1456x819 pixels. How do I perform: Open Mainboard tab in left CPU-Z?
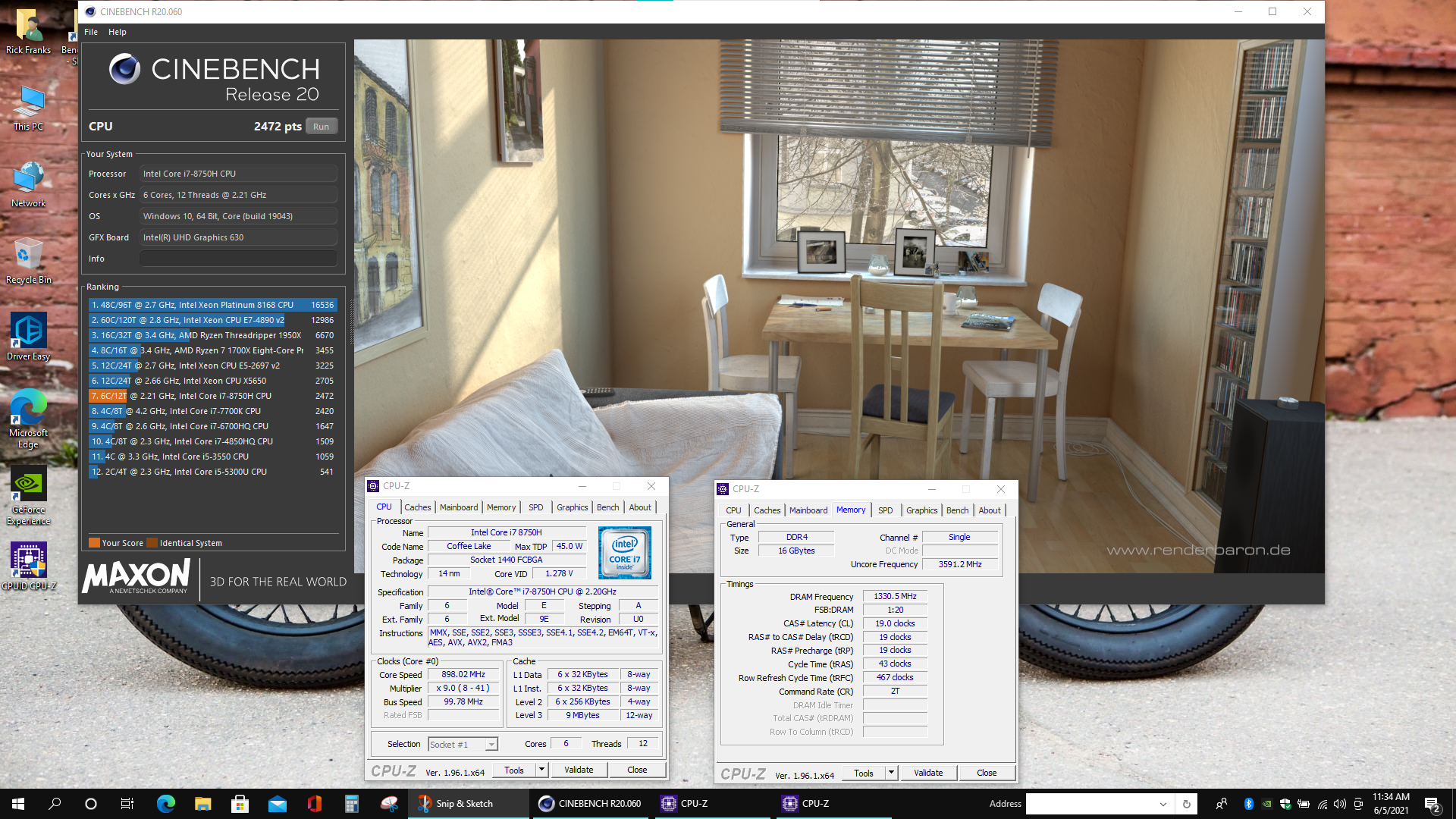(x=459, y=507)
